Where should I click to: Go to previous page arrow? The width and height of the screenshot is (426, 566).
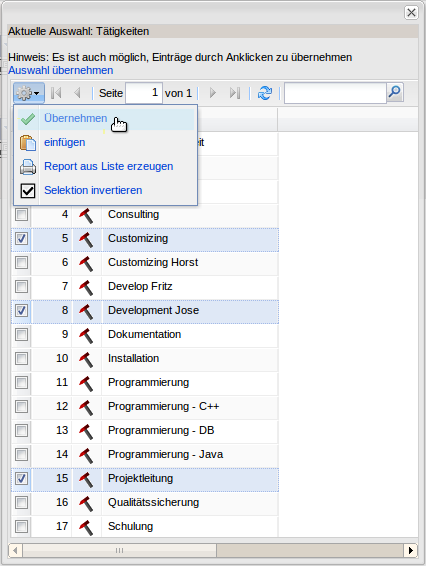77,93
